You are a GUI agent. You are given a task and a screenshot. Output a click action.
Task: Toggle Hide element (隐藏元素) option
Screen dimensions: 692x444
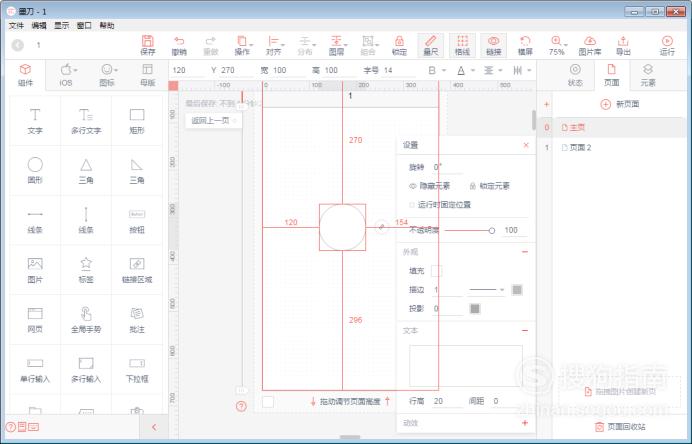click(x=429, y=186)
